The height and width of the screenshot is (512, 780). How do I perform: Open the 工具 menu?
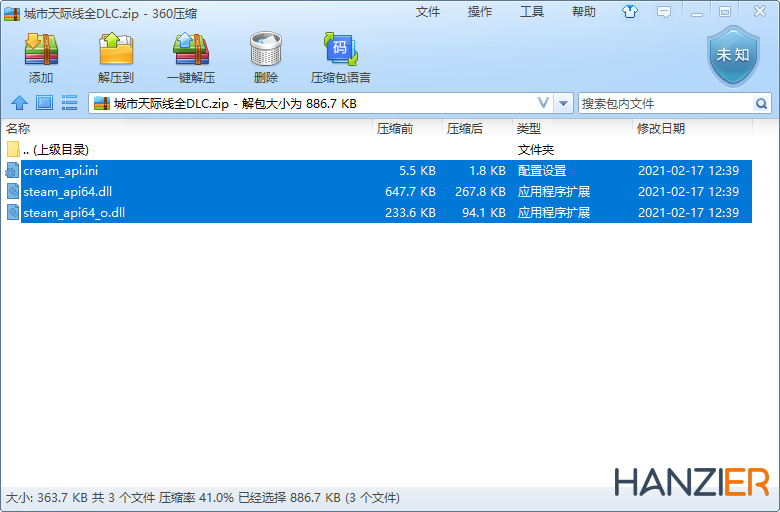(532, 11)
